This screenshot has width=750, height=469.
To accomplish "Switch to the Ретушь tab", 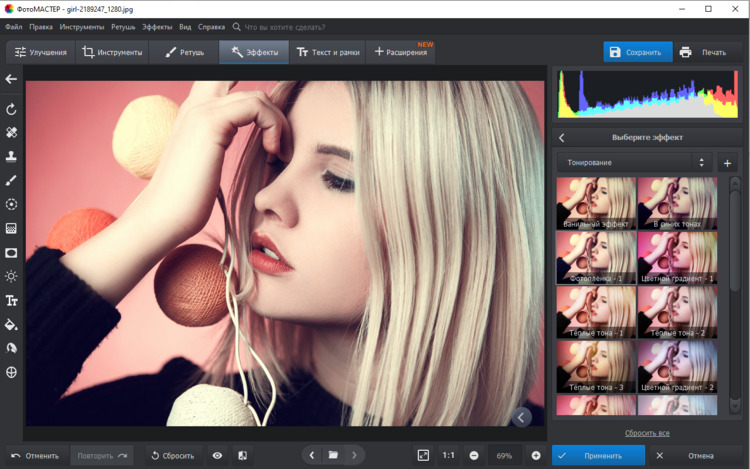I will 184,52.
